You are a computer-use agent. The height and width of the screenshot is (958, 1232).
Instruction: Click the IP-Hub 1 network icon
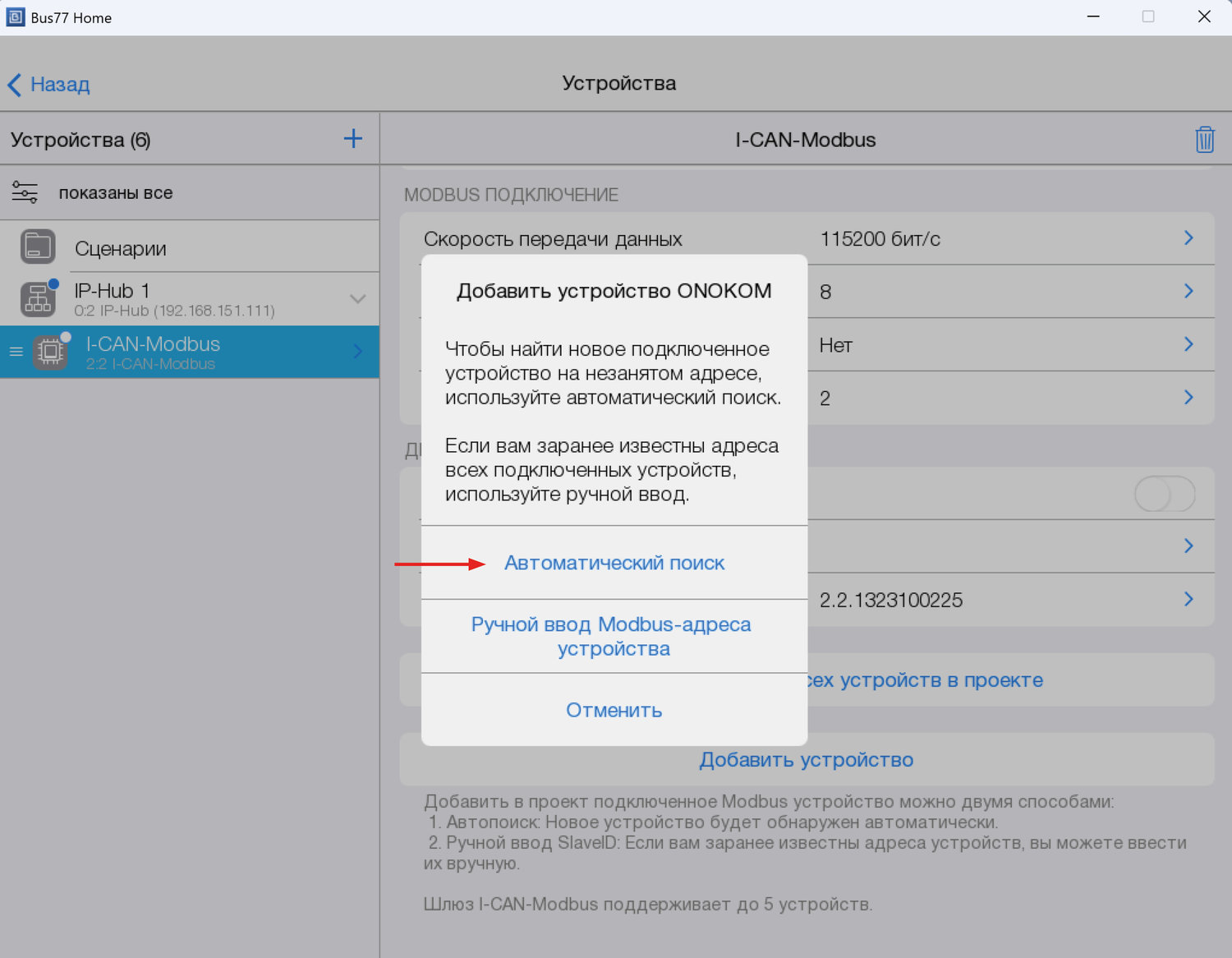(x=38, y=299)
